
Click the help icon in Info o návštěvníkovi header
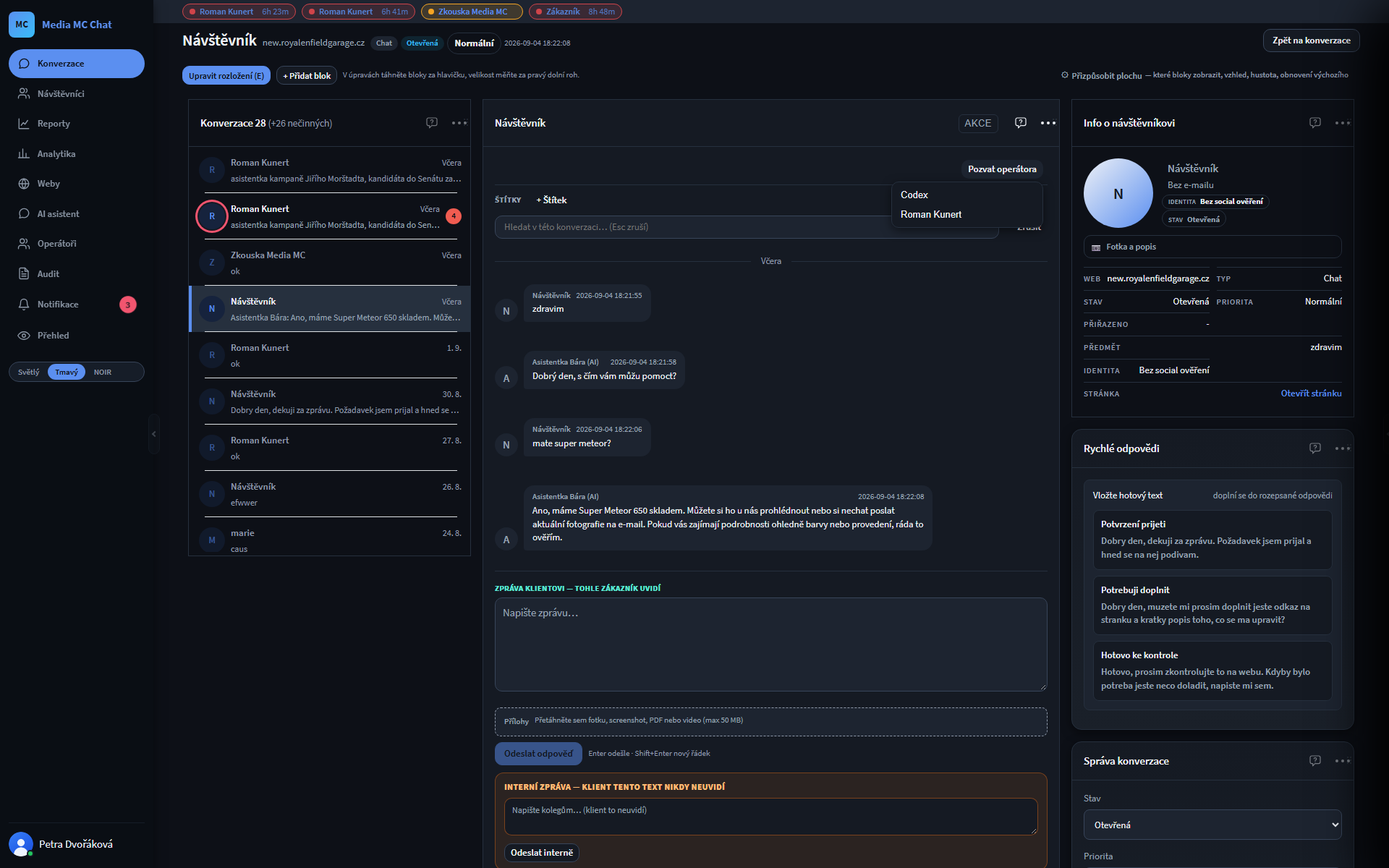(1315, 123)
